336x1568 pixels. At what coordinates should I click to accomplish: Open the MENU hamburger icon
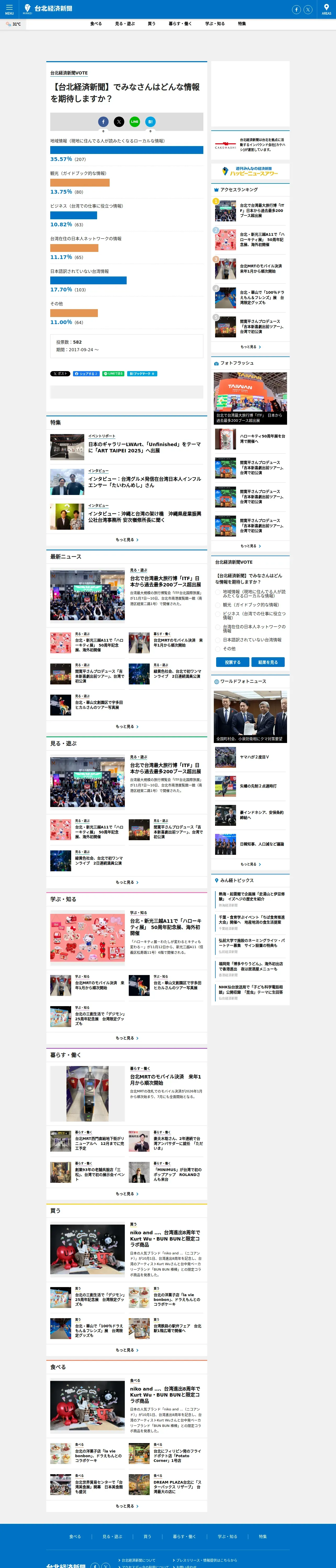pyautogui.click(x=9, y=9)
